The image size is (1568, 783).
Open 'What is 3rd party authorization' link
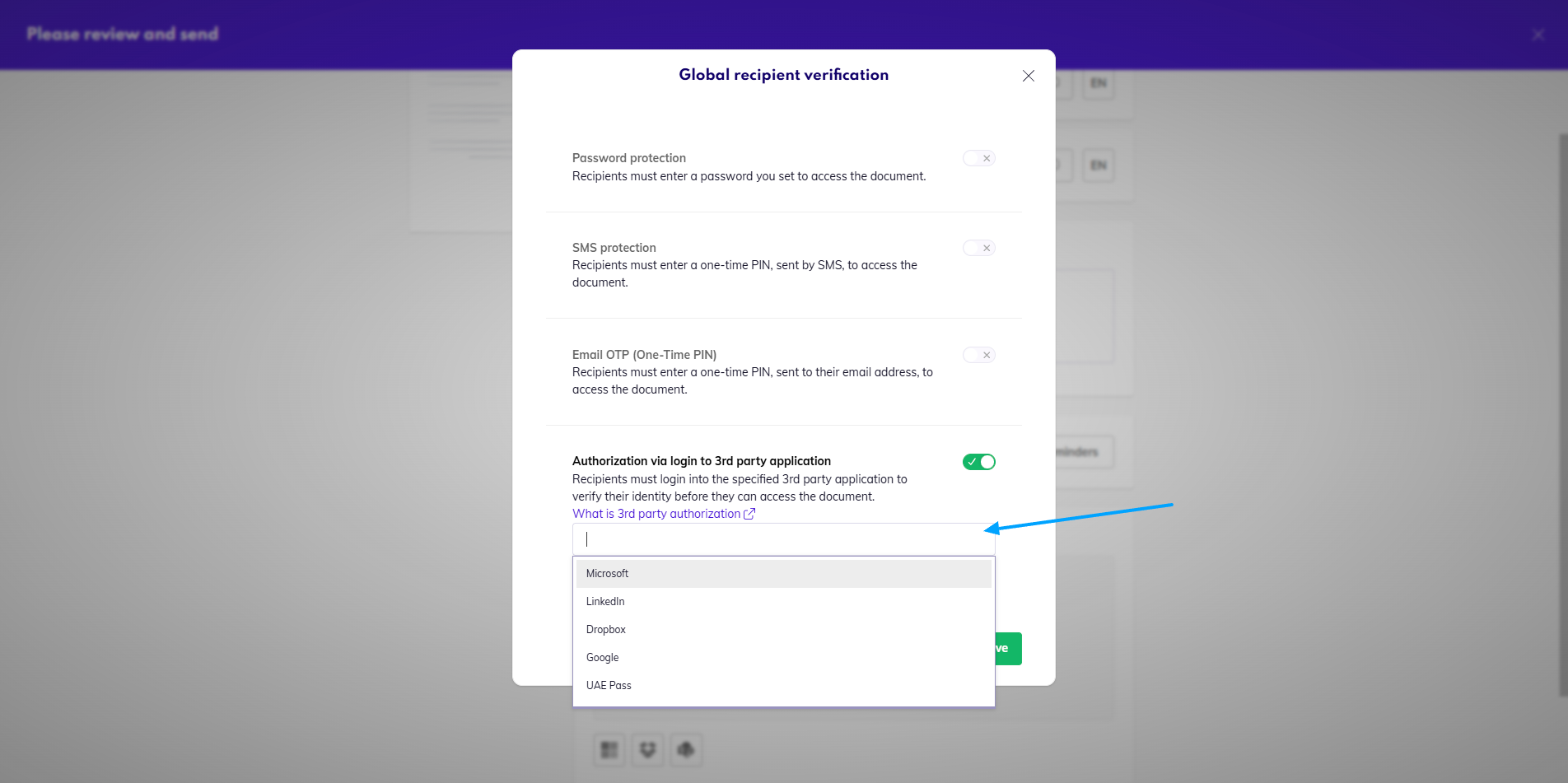[x=656, y=514]
